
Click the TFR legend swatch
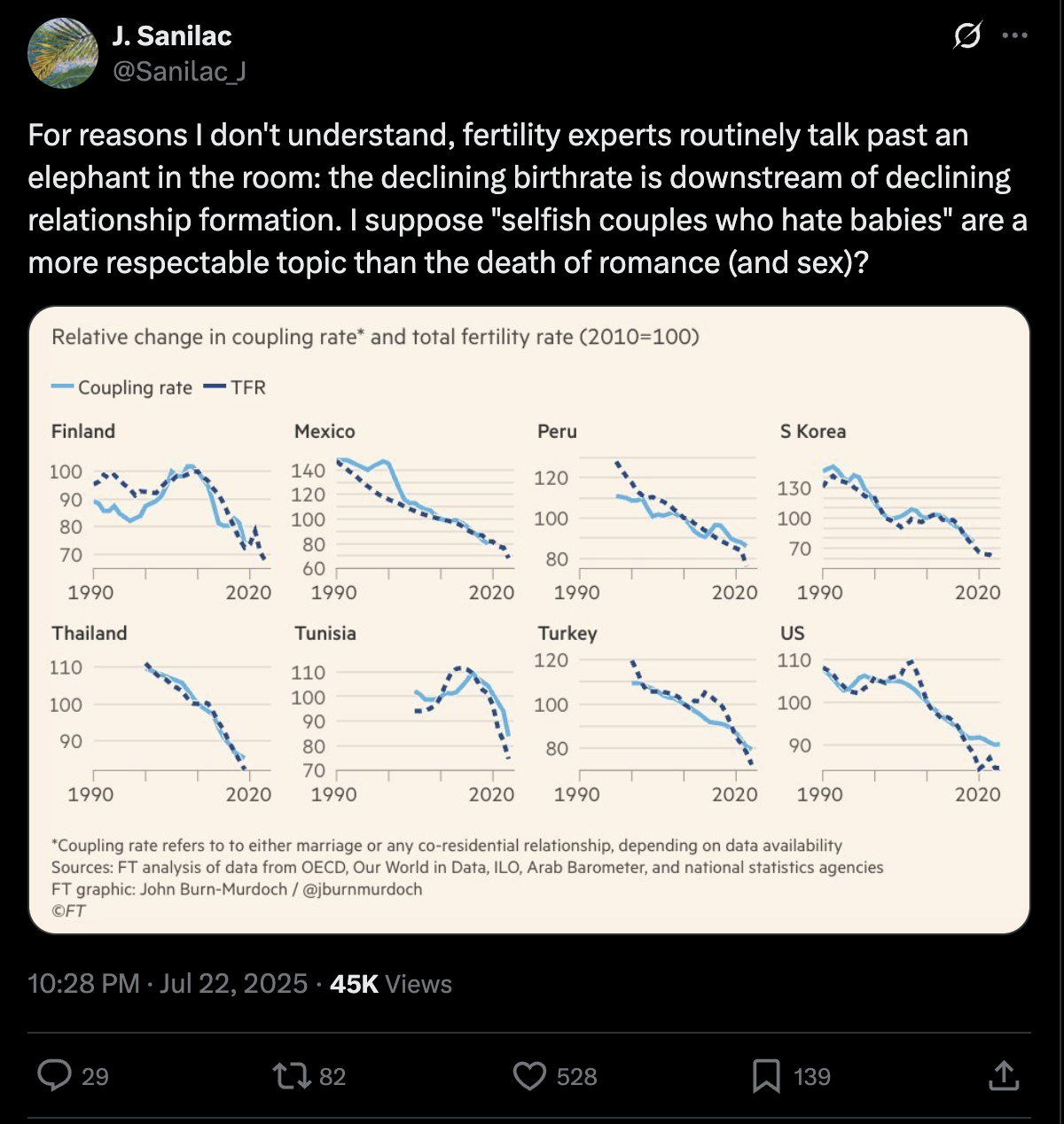tap(215, 386)
